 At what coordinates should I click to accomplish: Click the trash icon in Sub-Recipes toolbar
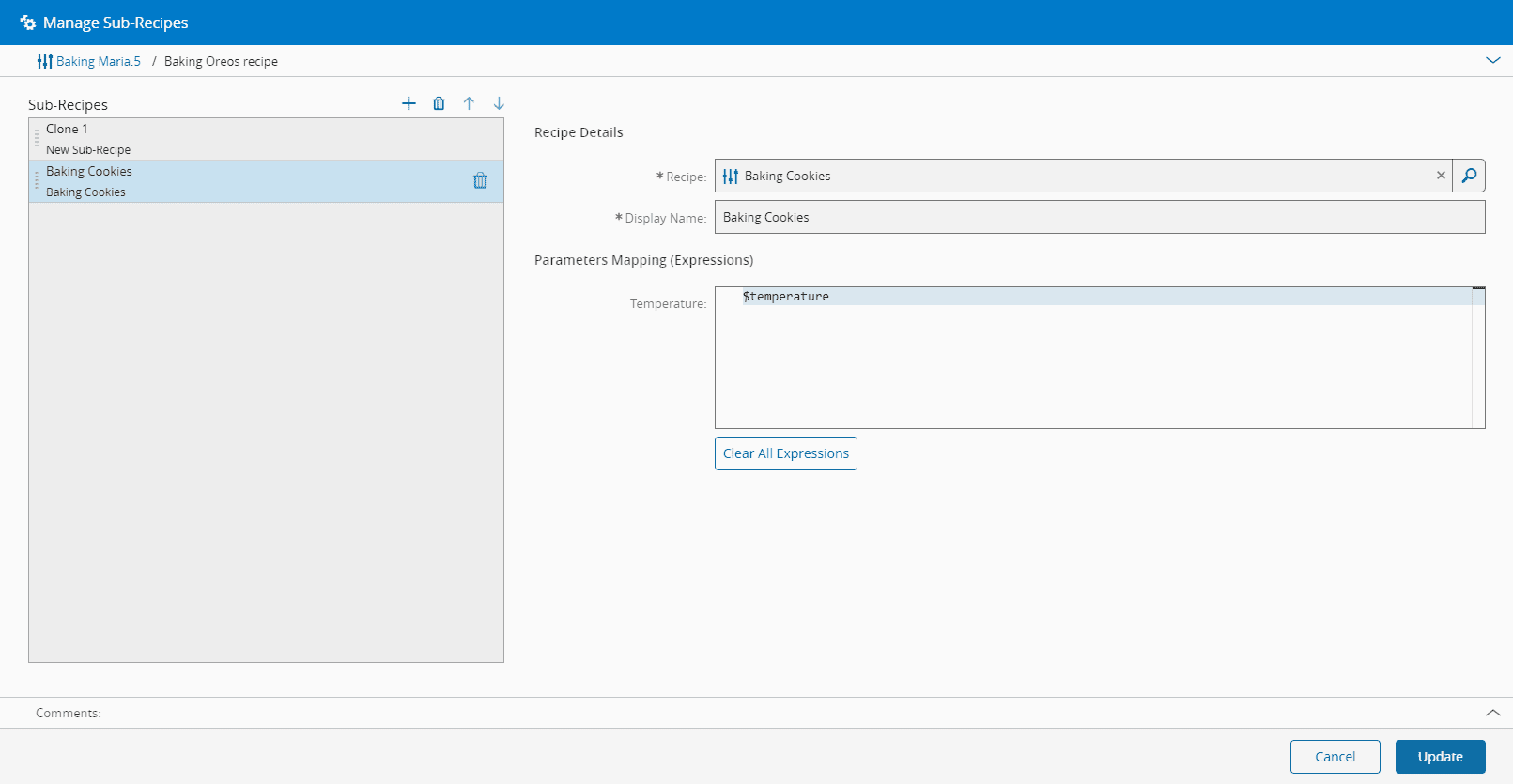[439, 103]
